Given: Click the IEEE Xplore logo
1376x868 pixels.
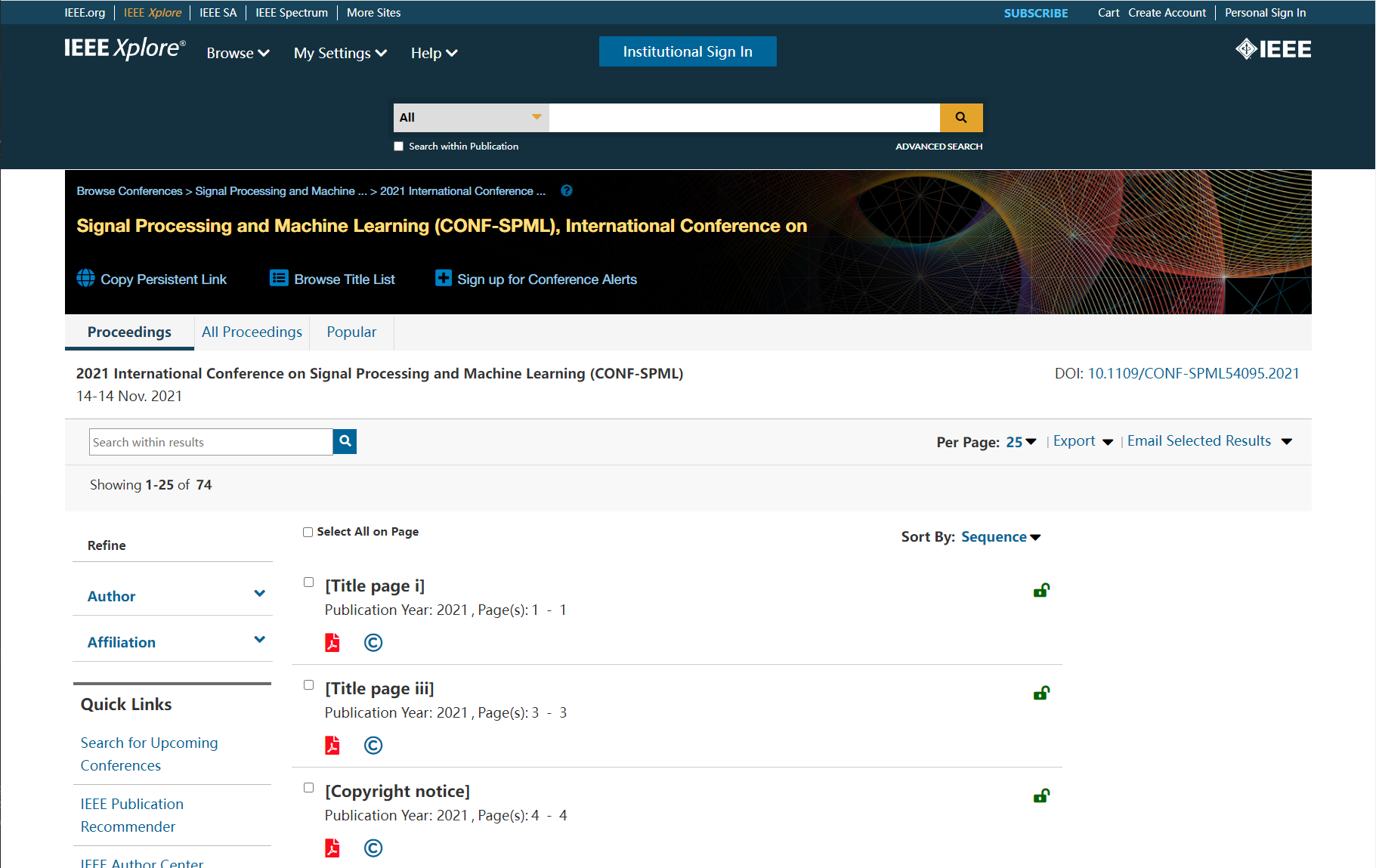Looking at the screenshot, I should [x=125, y=48].
